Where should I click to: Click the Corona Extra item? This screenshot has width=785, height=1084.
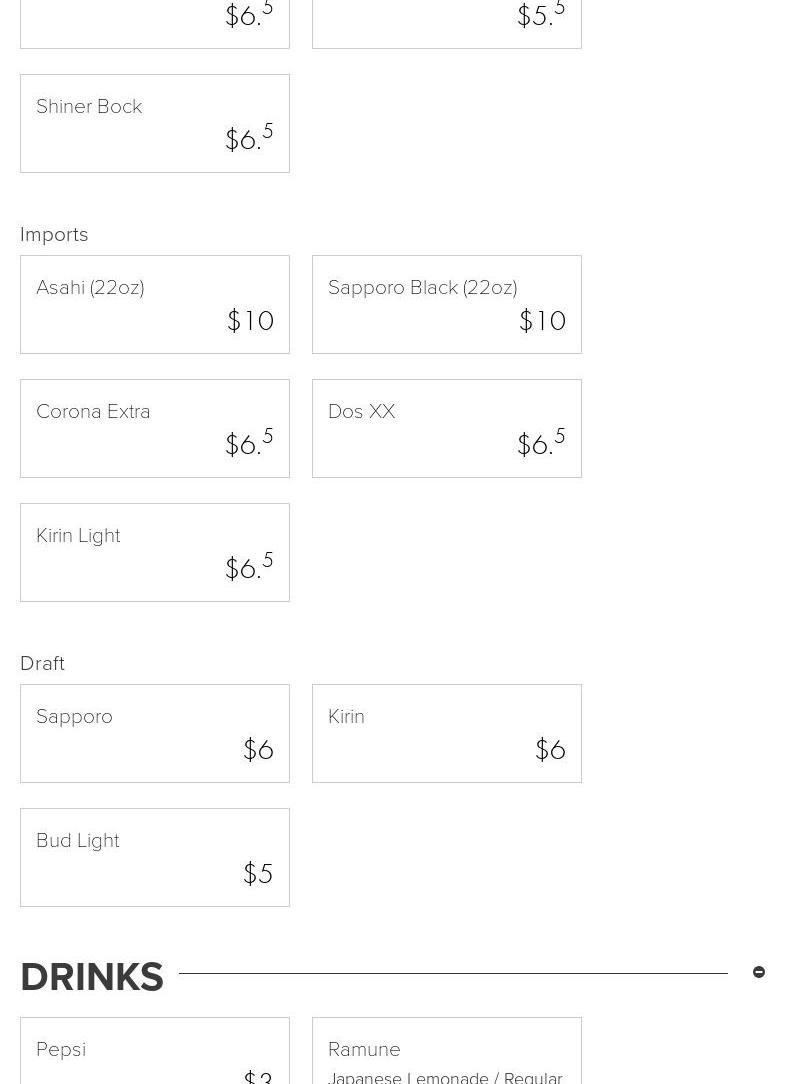154,428
